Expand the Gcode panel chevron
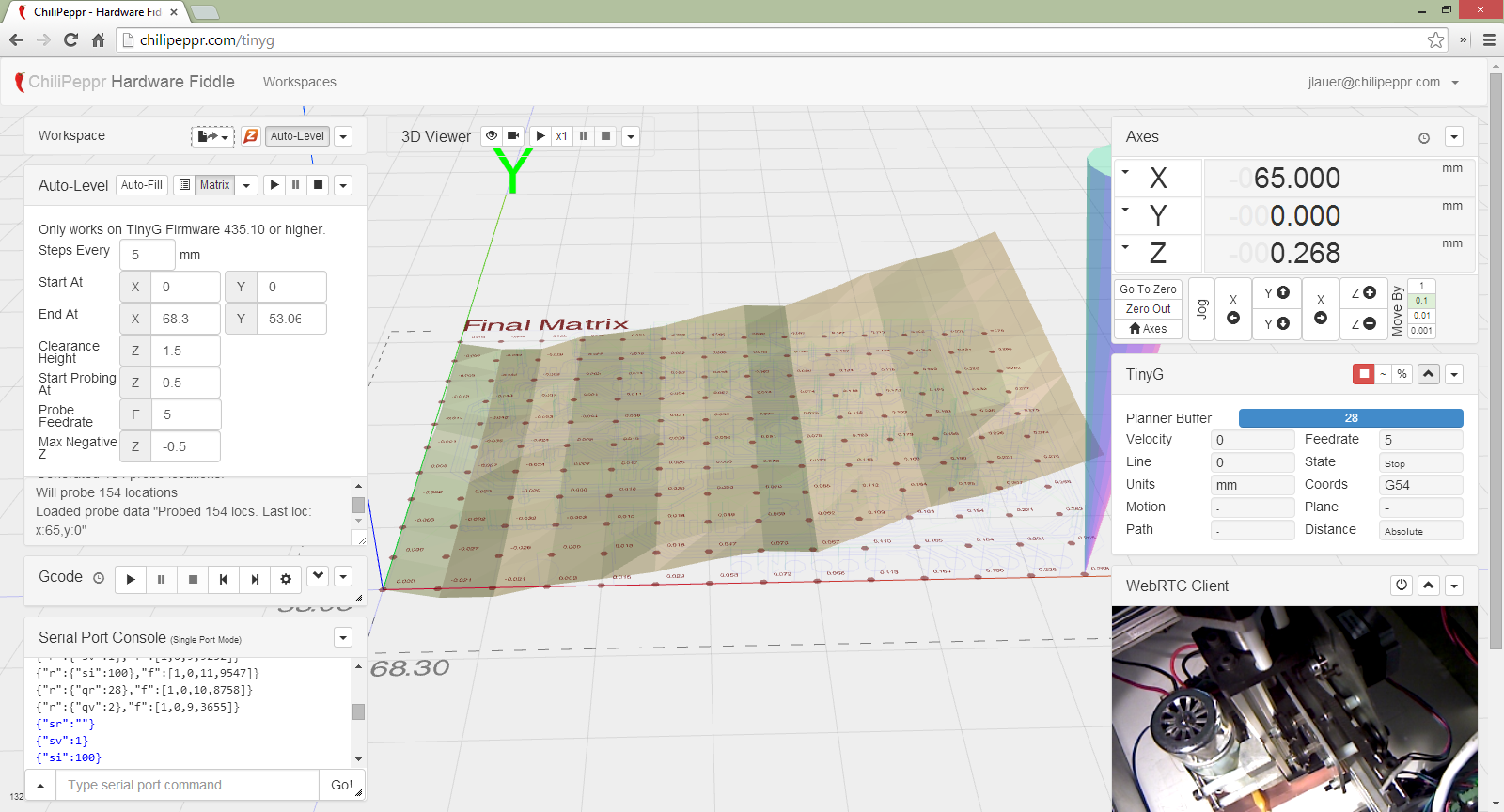The image size is (1504, 812). tap(318, 576)
